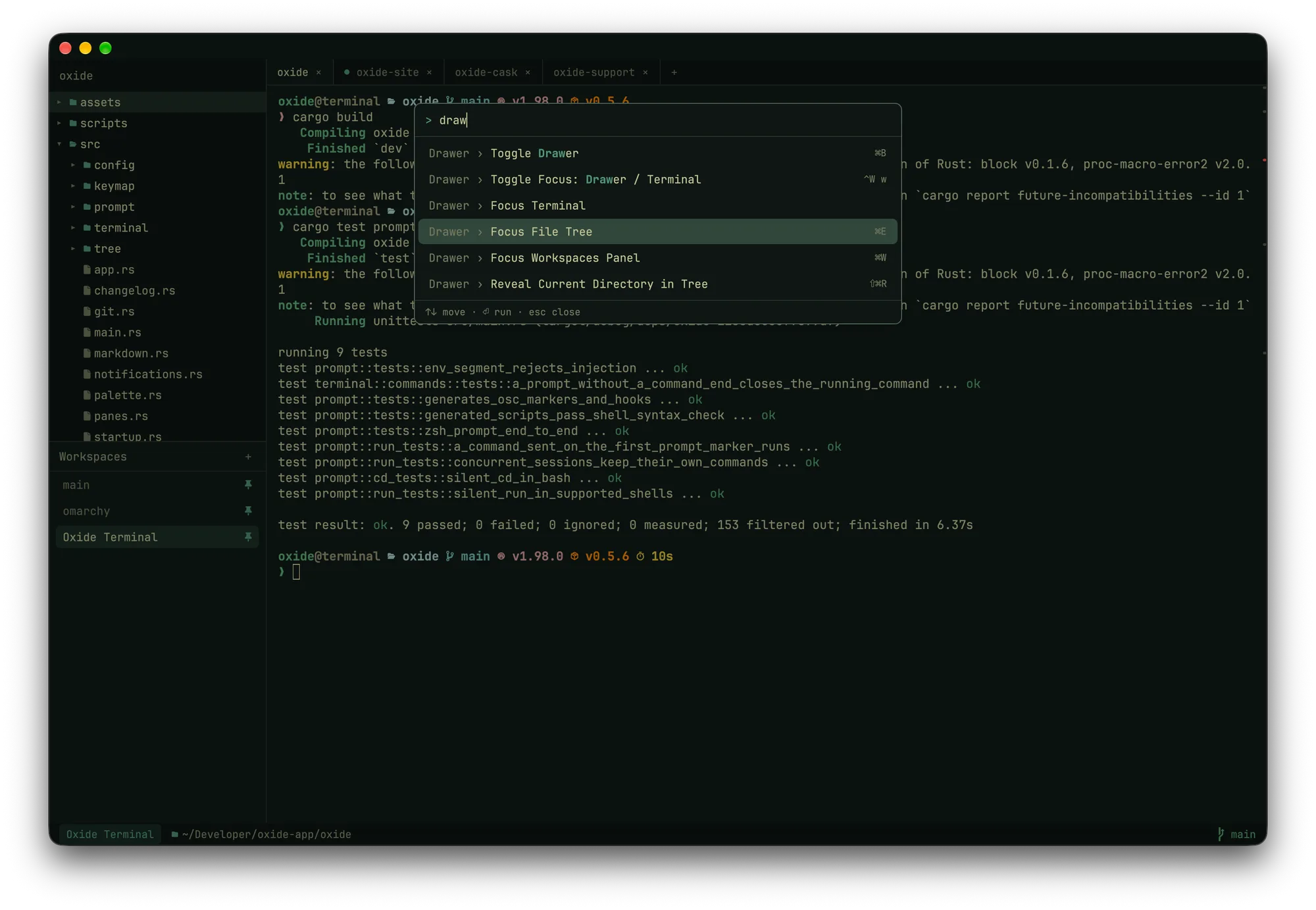
Task: Click the config folder icon
Action: (87, 165)
